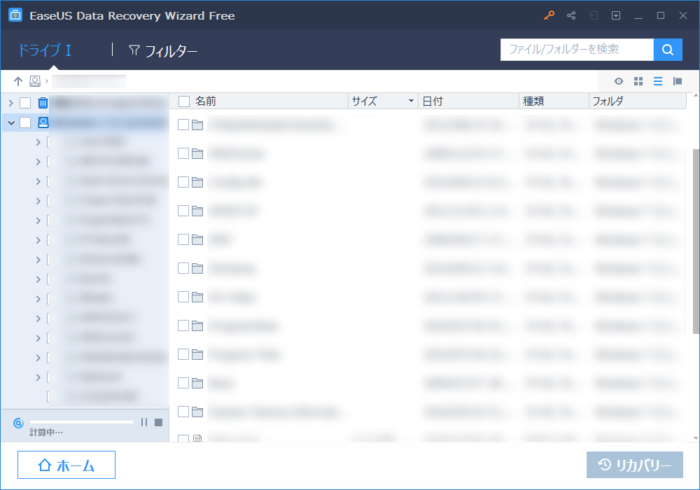700x490 pixels.
Task: Collapse the expanded drive tree node
Action: click(11, 123)
